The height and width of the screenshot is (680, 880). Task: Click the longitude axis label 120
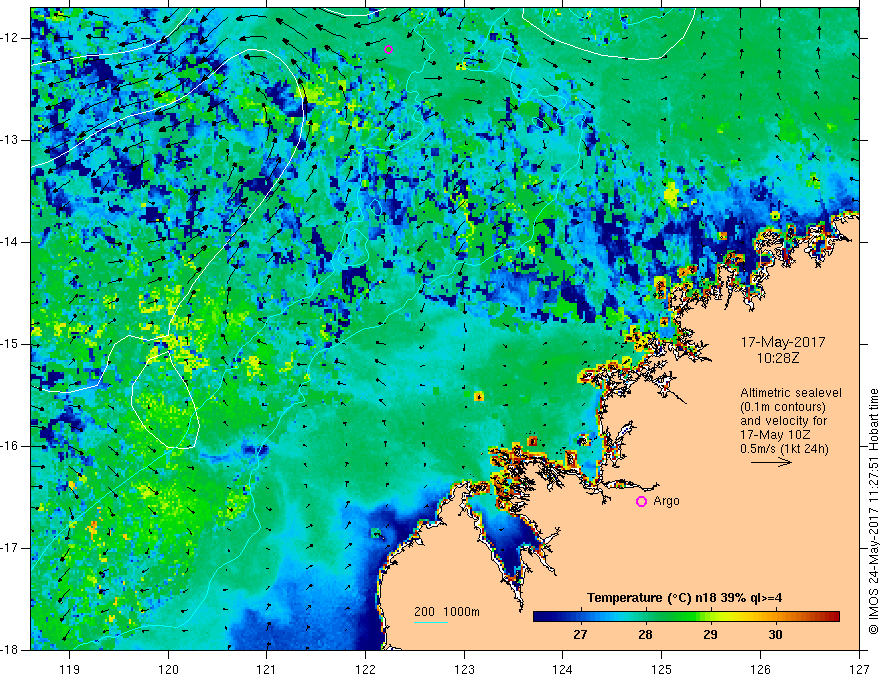[x=168, y=669]
